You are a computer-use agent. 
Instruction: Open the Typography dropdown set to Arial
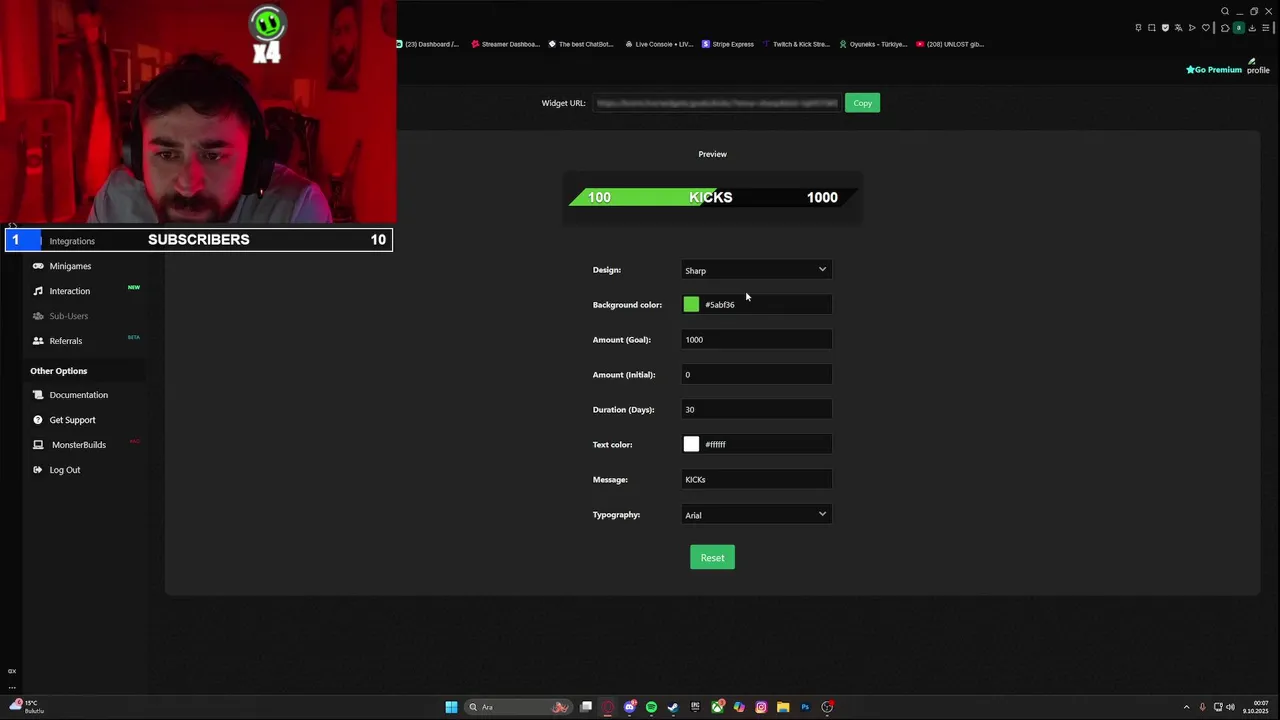tap(756, 515)
